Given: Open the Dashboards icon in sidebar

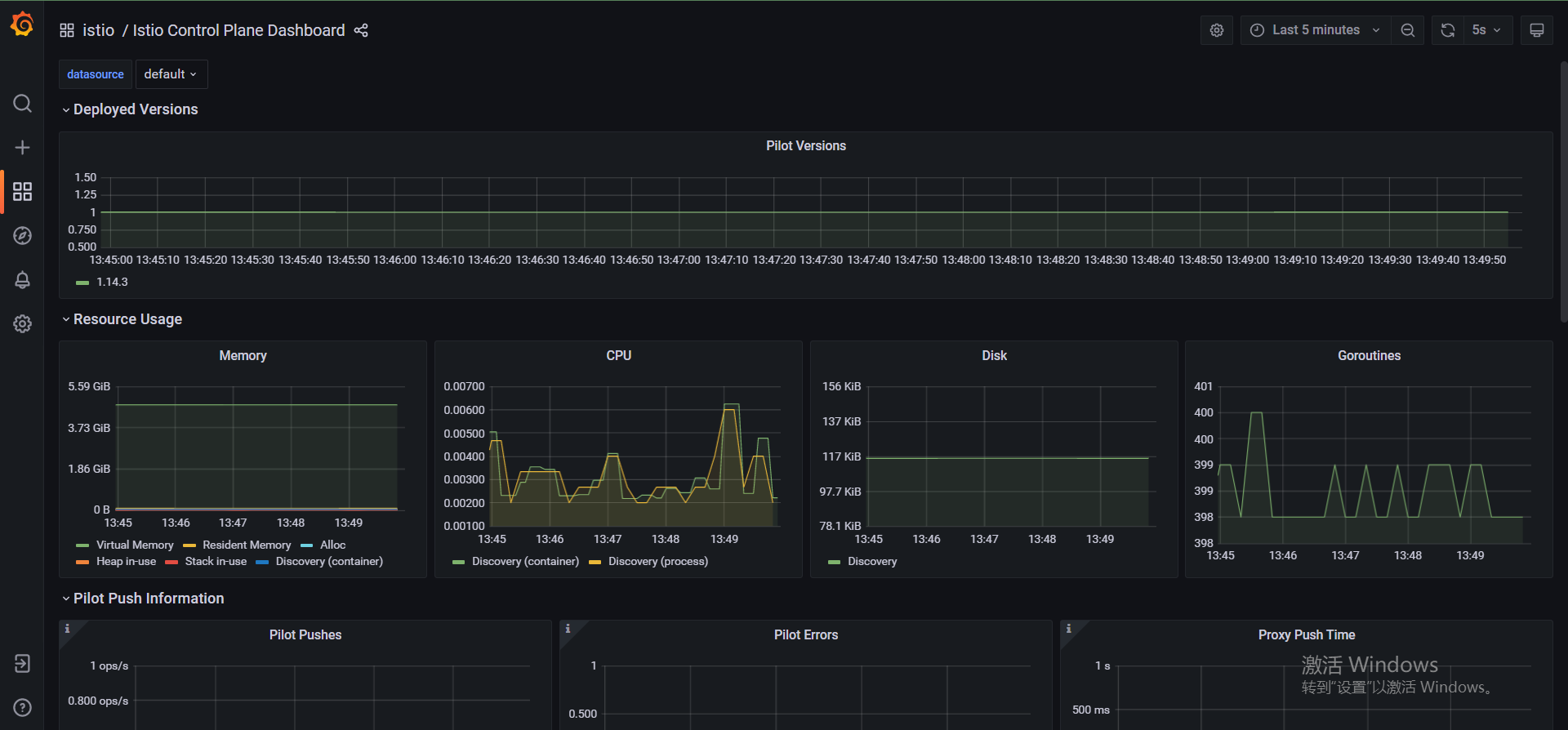Looking at the screenshot, I should pyautogui.click(x=22, y=192).
